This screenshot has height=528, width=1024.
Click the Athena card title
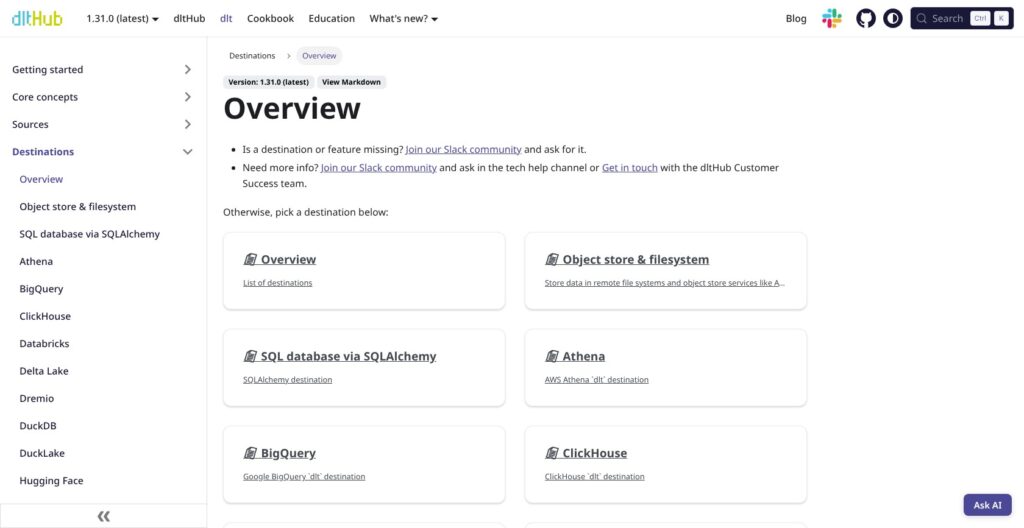(584, 356)
